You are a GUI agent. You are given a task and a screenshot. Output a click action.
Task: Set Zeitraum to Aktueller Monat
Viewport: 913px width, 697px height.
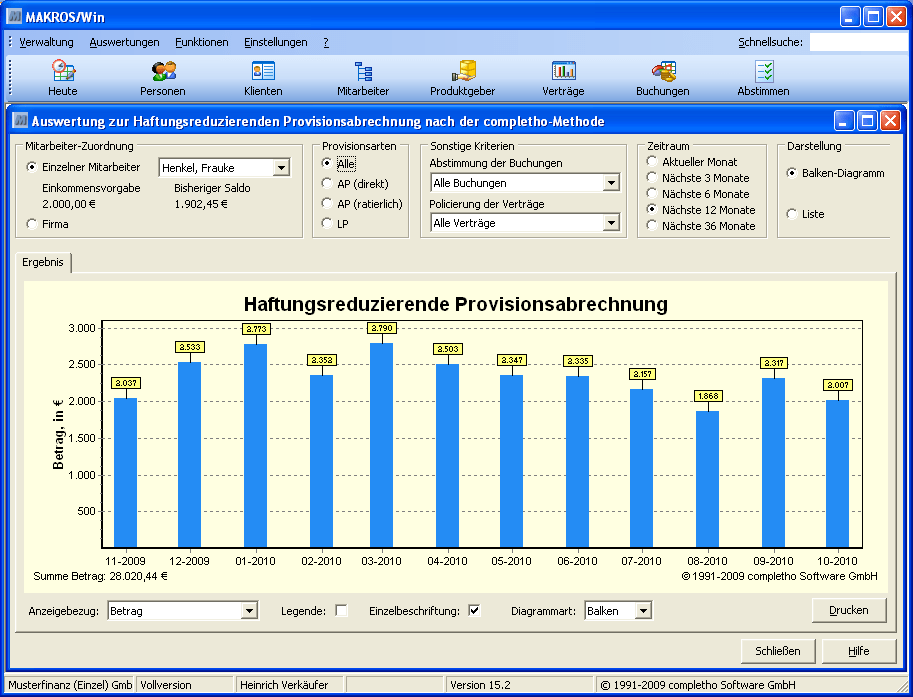652,161
